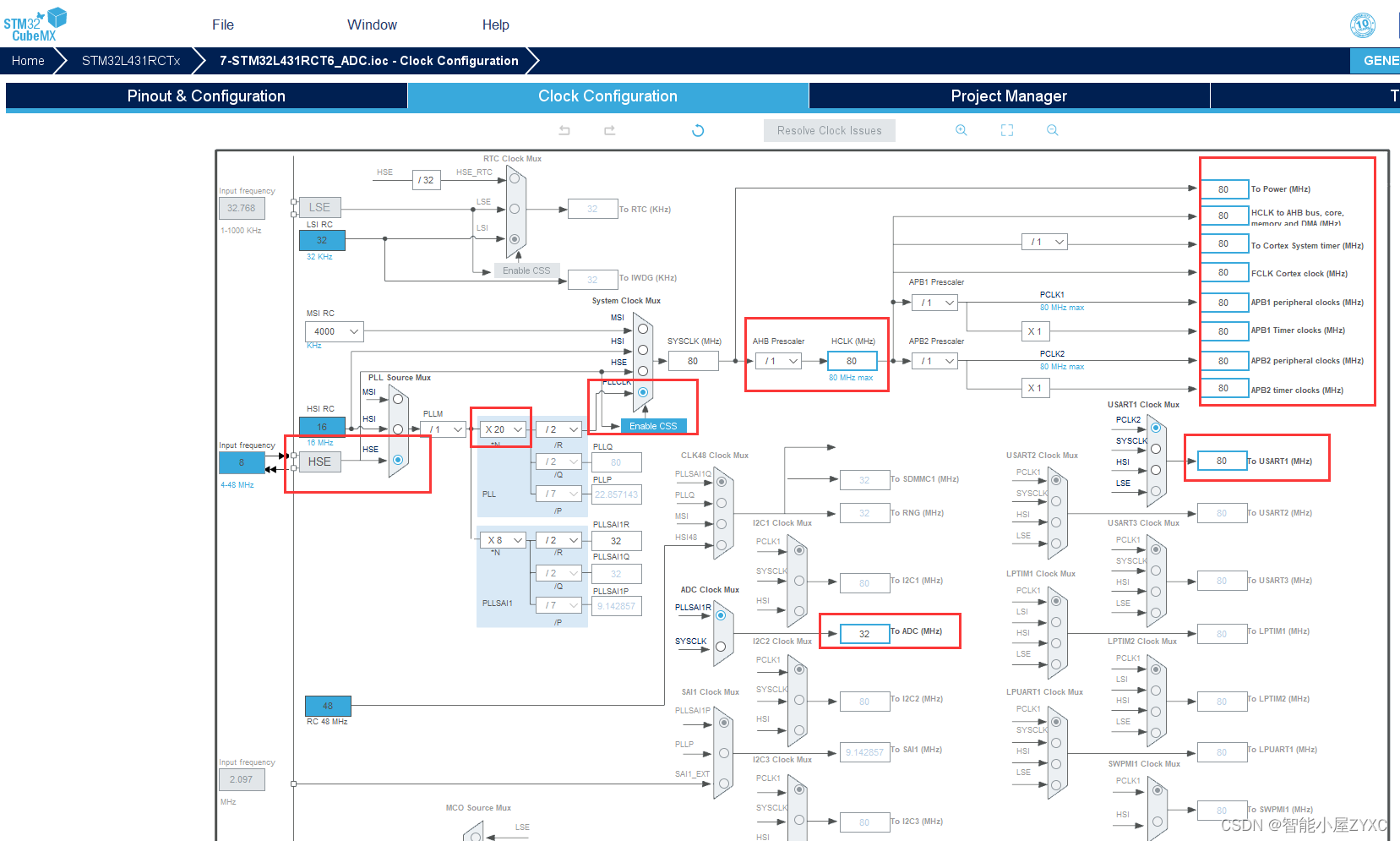Click the STM32CubeMX logo
This screenshot has height=841, width=1400.
point(35,24)
